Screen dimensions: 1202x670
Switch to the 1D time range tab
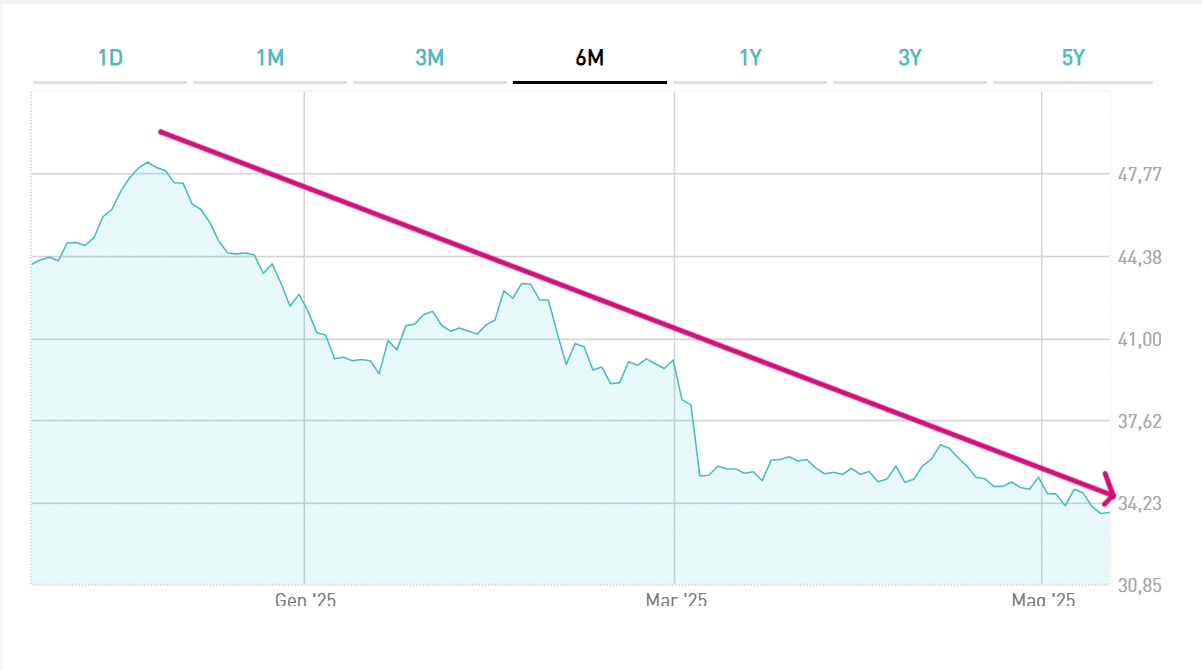(x=110, y=58)
